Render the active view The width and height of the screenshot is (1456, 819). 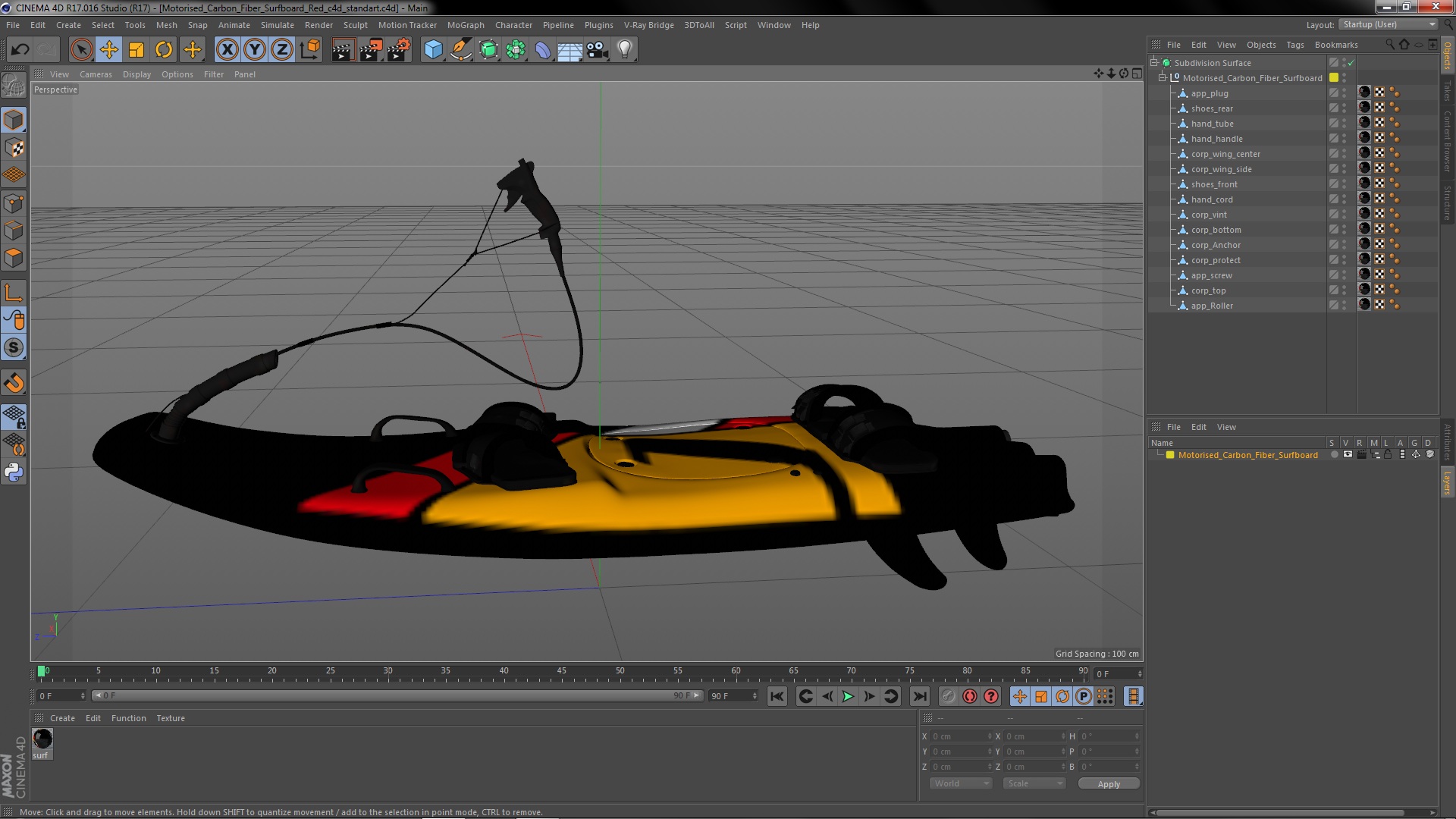coord(343,50)
